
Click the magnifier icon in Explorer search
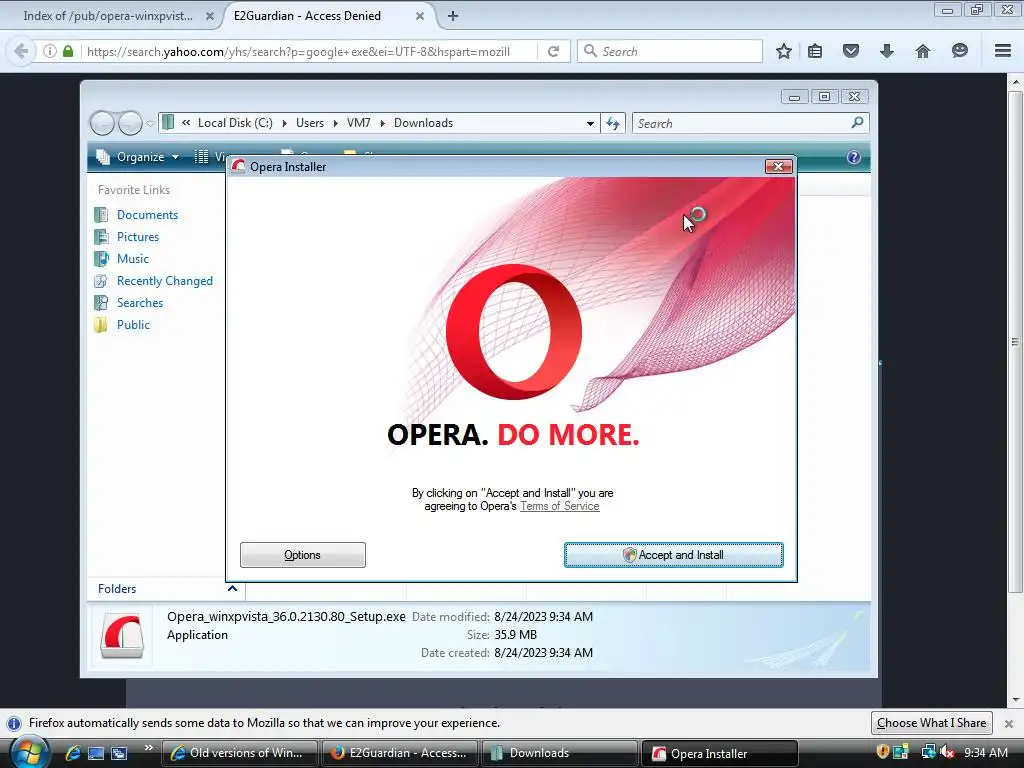point(857,122)
